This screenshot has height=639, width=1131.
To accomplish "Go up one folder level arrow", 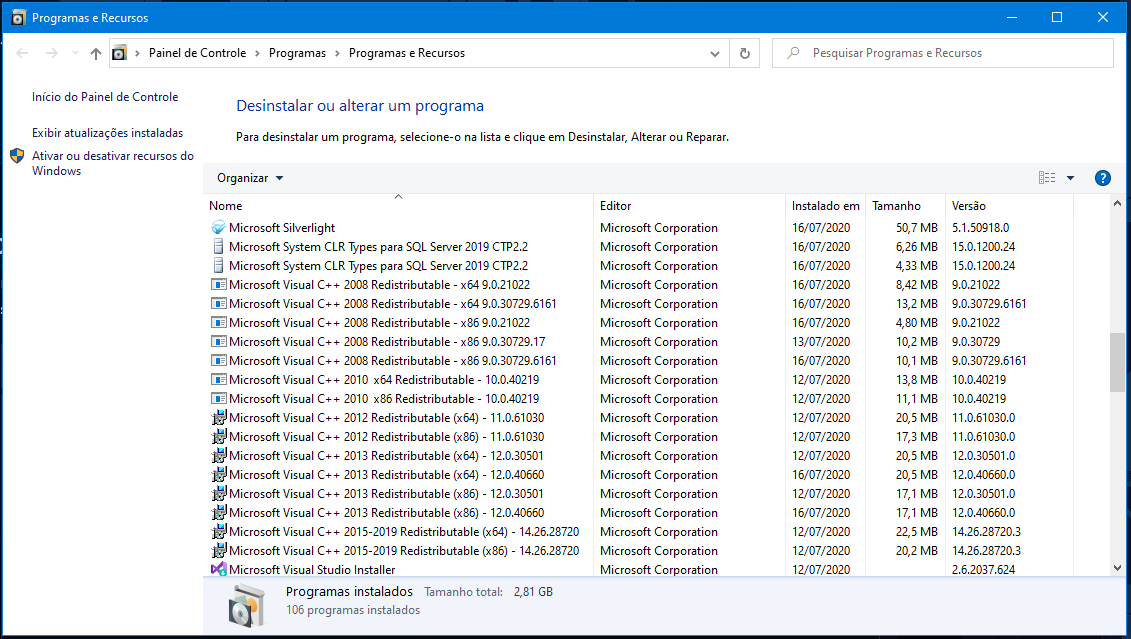I will pos(95,53).
